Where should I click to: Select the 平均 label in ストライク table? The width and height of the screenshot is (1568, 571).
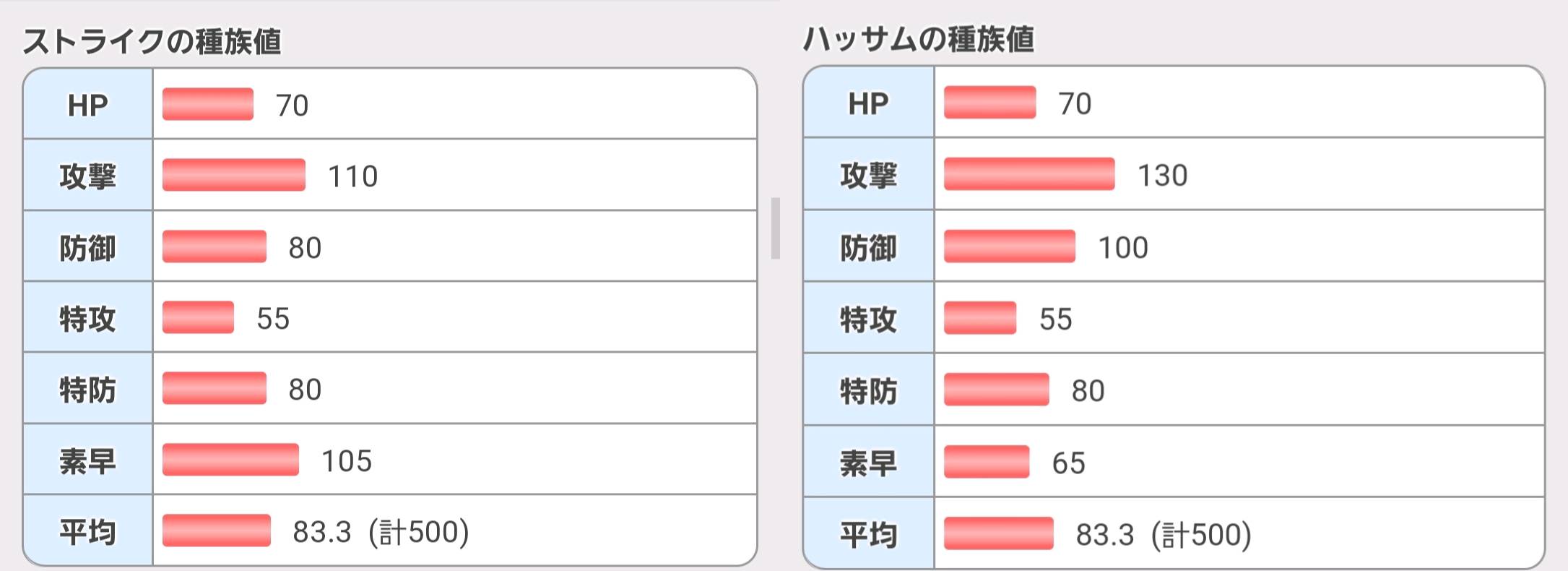point(87,532)
